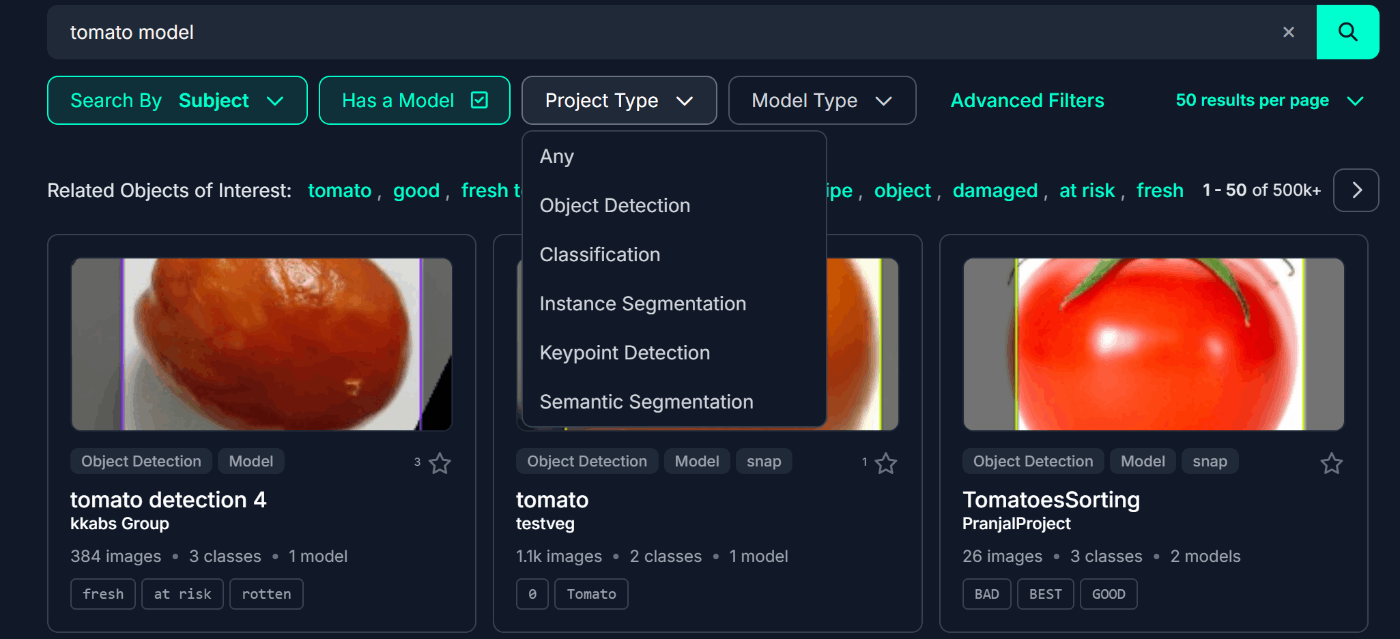
Task: Pick Instance Segmentation option
Action: click(x=643, y=303)
